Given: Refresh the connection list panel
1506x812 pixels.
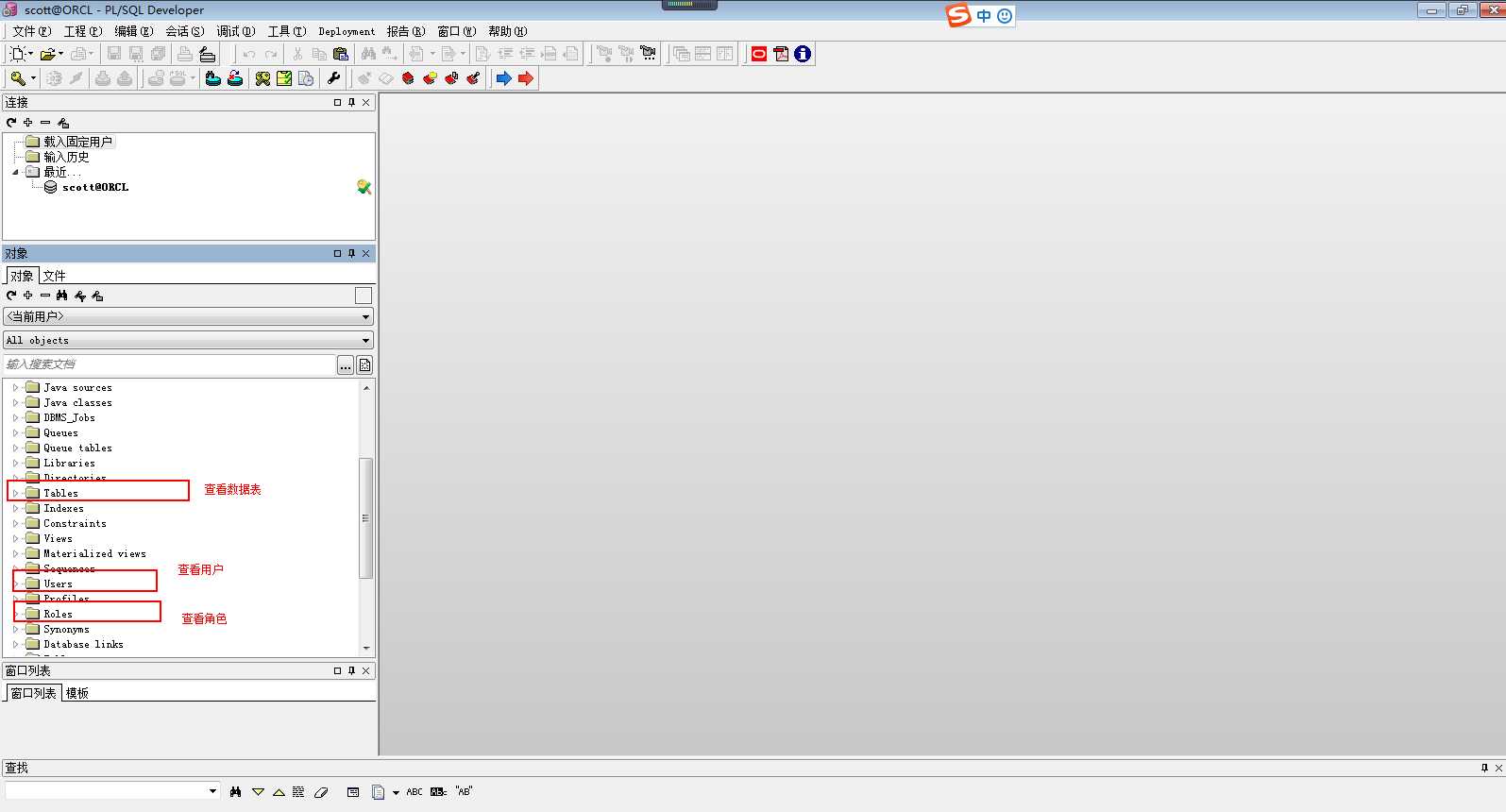Looking at the screenshot, I should tap(11, 123).
